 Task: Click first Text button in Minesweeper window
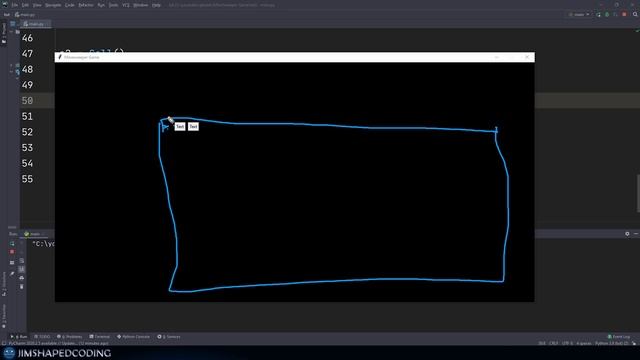180,127
